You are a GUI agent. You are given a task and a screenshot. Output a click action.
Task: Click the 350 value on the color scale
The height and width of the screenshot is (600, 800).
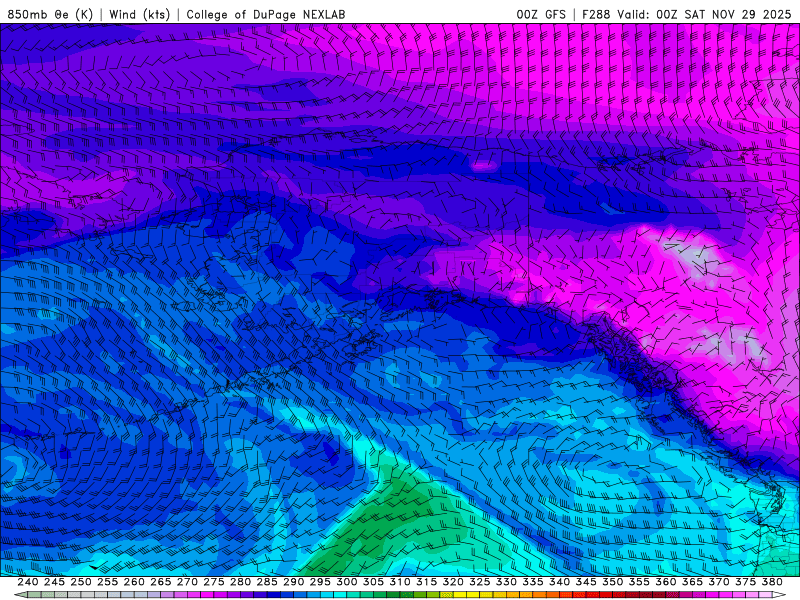tap(612, 582)
